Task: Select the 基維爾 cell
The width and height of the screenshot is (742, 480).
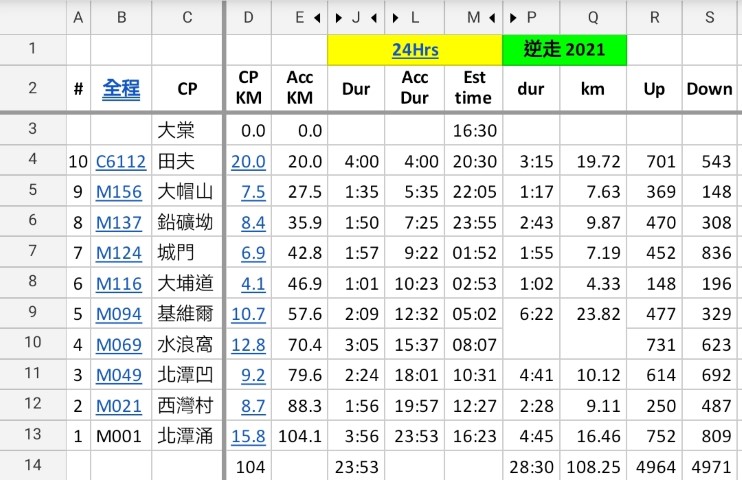Action: (187, 314)
